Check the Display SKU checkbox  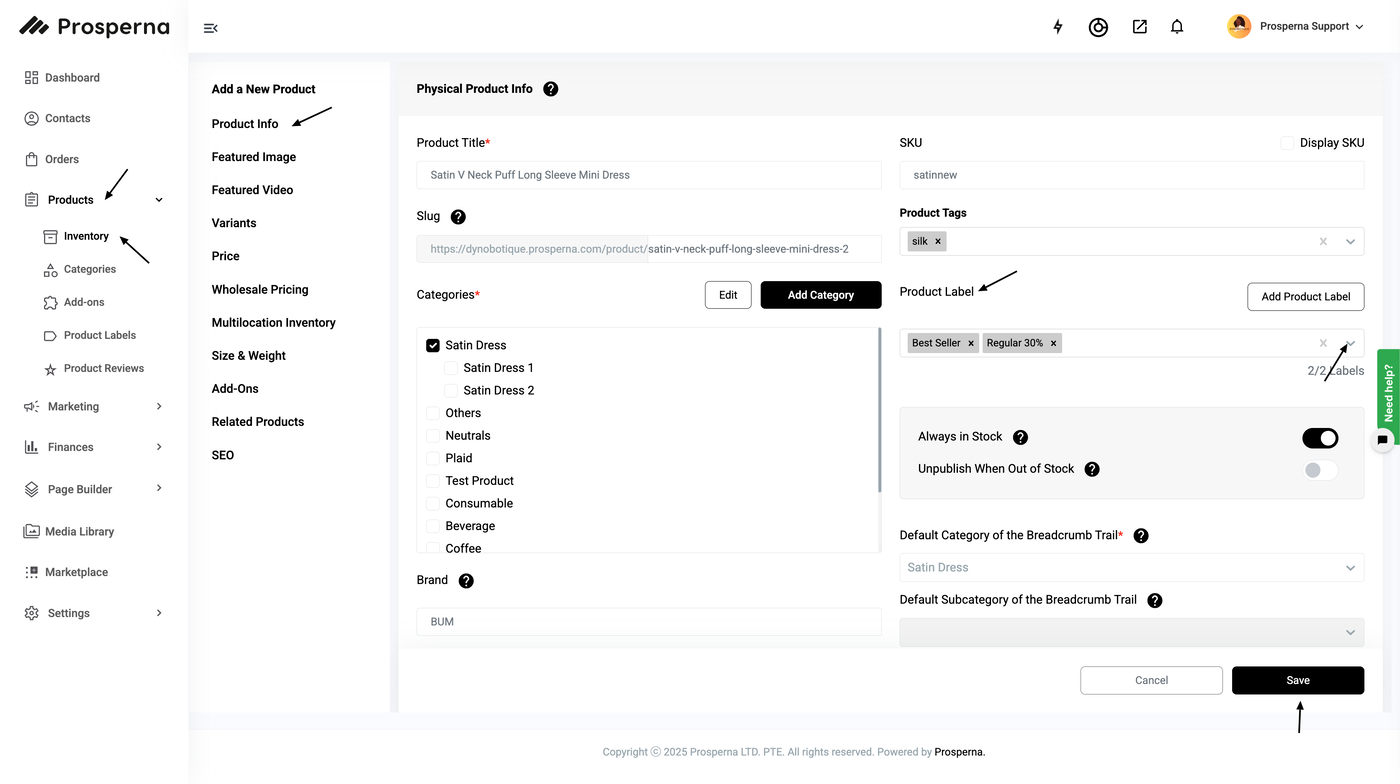pyautogui.click(x=1287, y=143)
